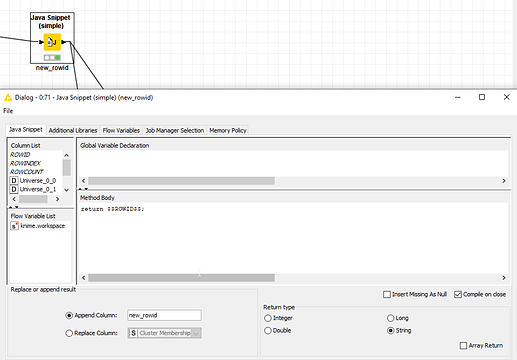Choose String return type
Screen dimensions: 517x360
click(x=390, y=330)
